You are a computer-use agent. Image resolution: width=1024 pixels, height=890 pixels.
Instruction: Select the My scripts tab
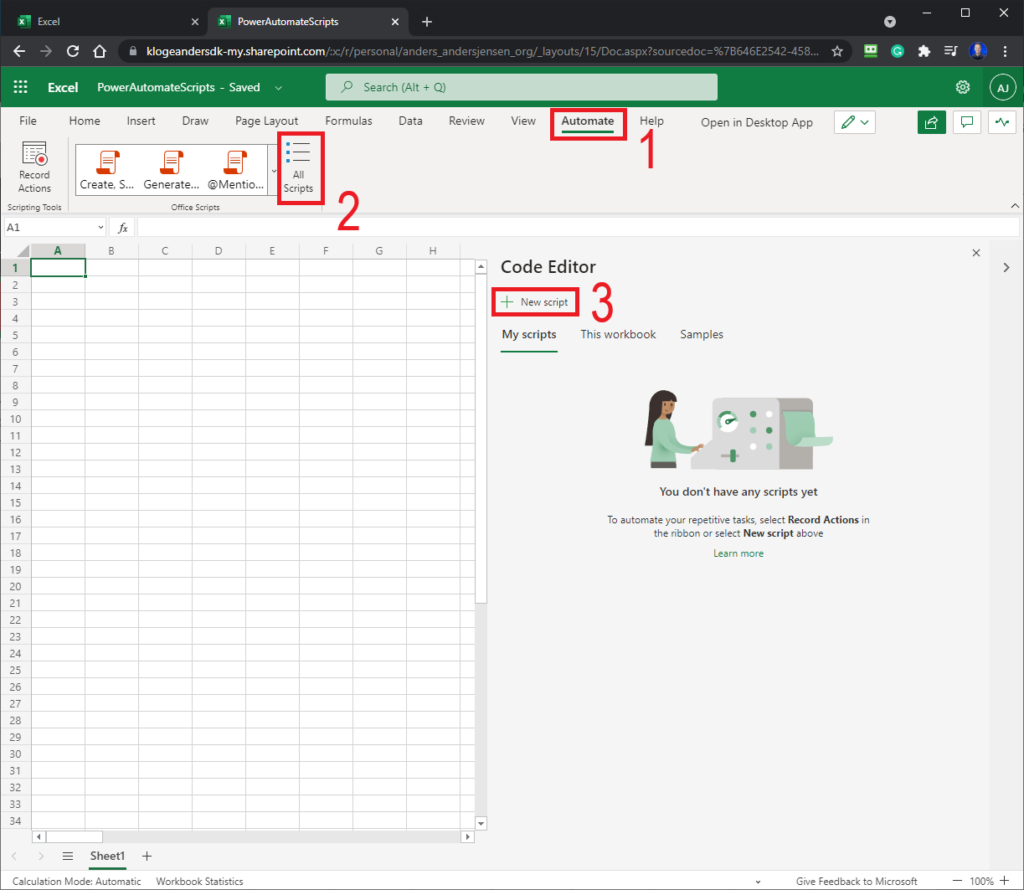[529, 334]
